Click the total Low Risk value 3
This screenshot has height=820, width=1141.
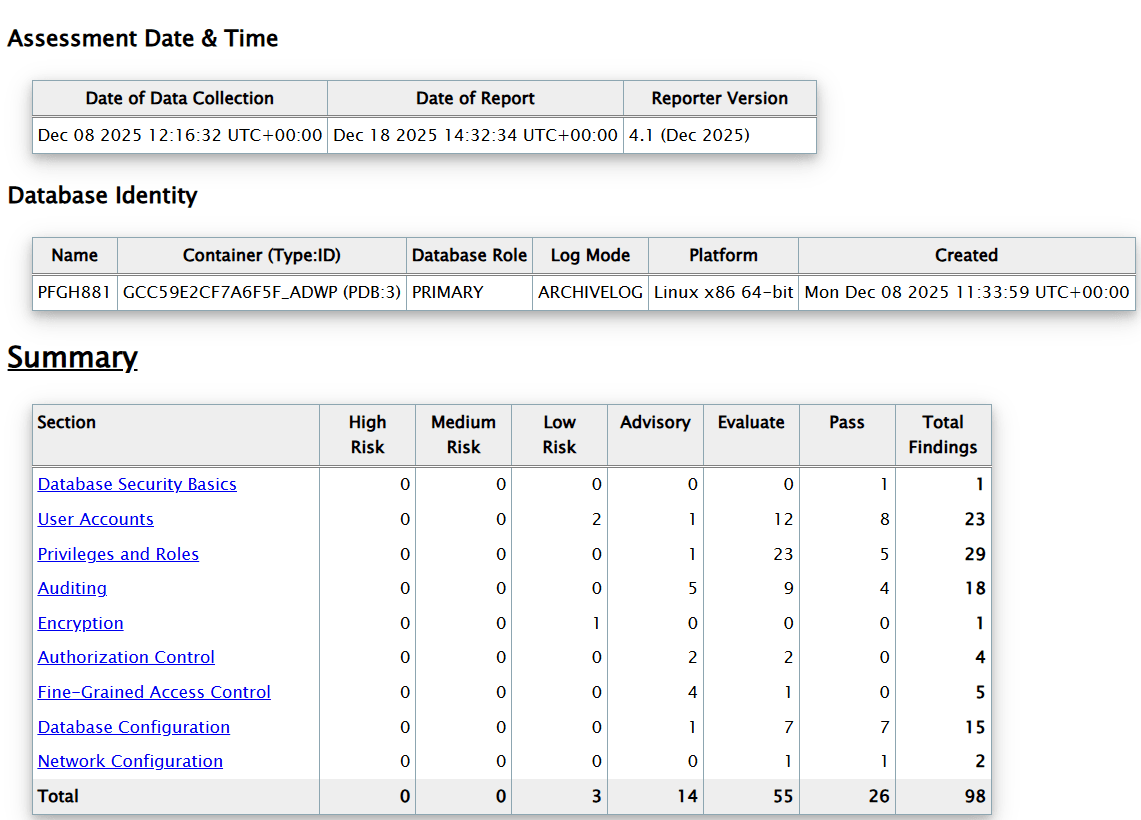[x=597, y=796]
